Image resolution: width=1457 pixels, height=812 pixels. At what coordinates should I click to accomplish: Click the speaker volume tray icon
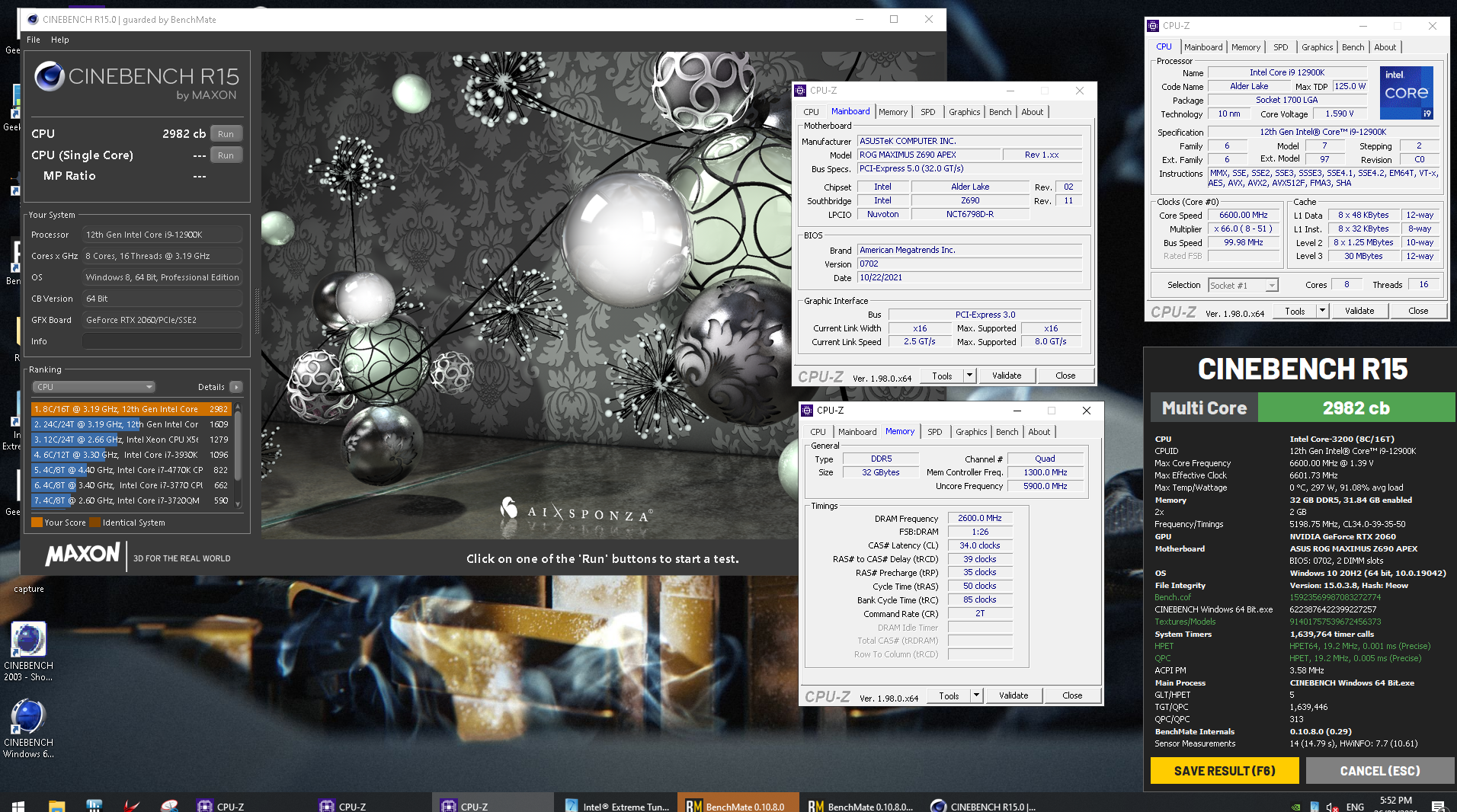(1333, 807)
